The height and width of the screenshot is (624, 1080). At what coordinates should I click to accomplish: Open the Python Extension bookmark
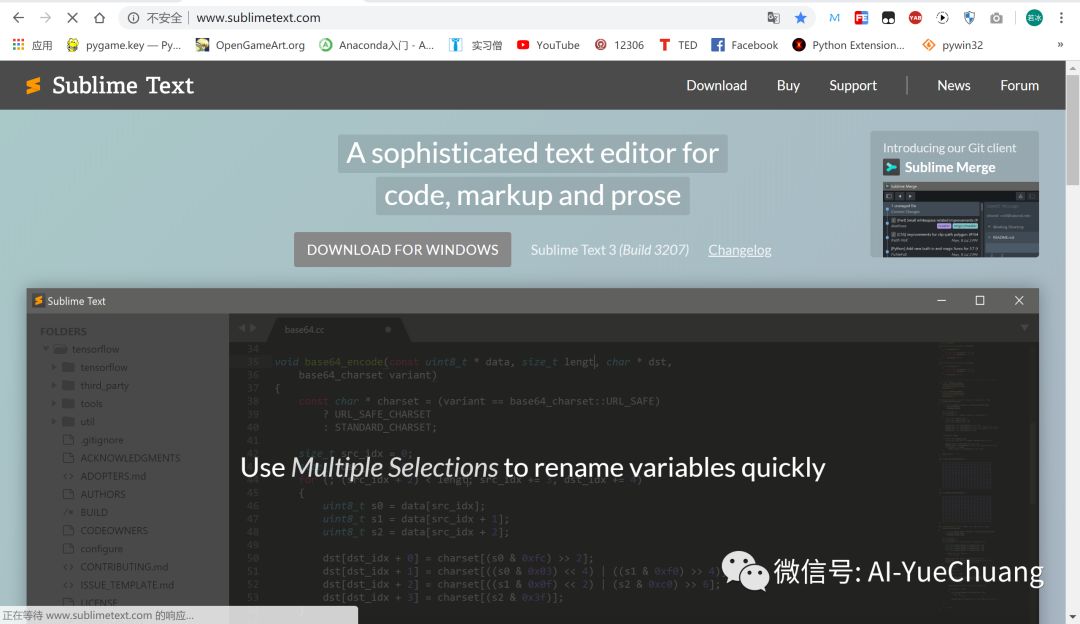[x=849, y=45]
